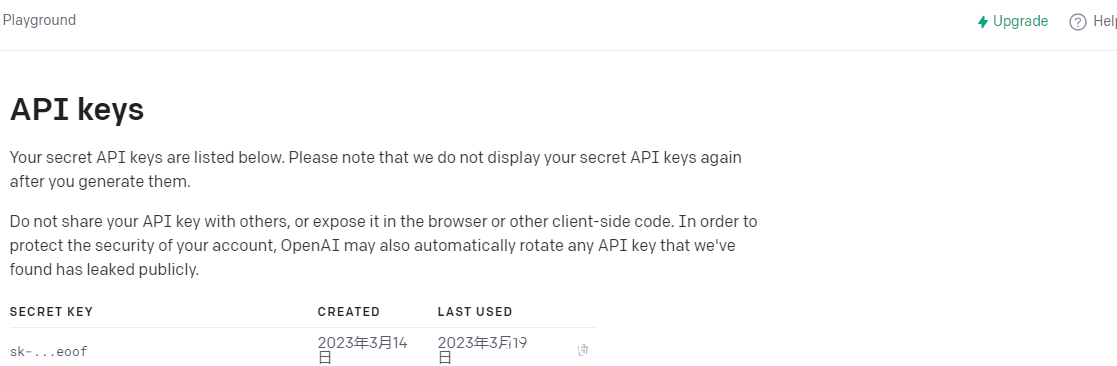
Task: Open the Help menu label
Action: point(1105,22)
